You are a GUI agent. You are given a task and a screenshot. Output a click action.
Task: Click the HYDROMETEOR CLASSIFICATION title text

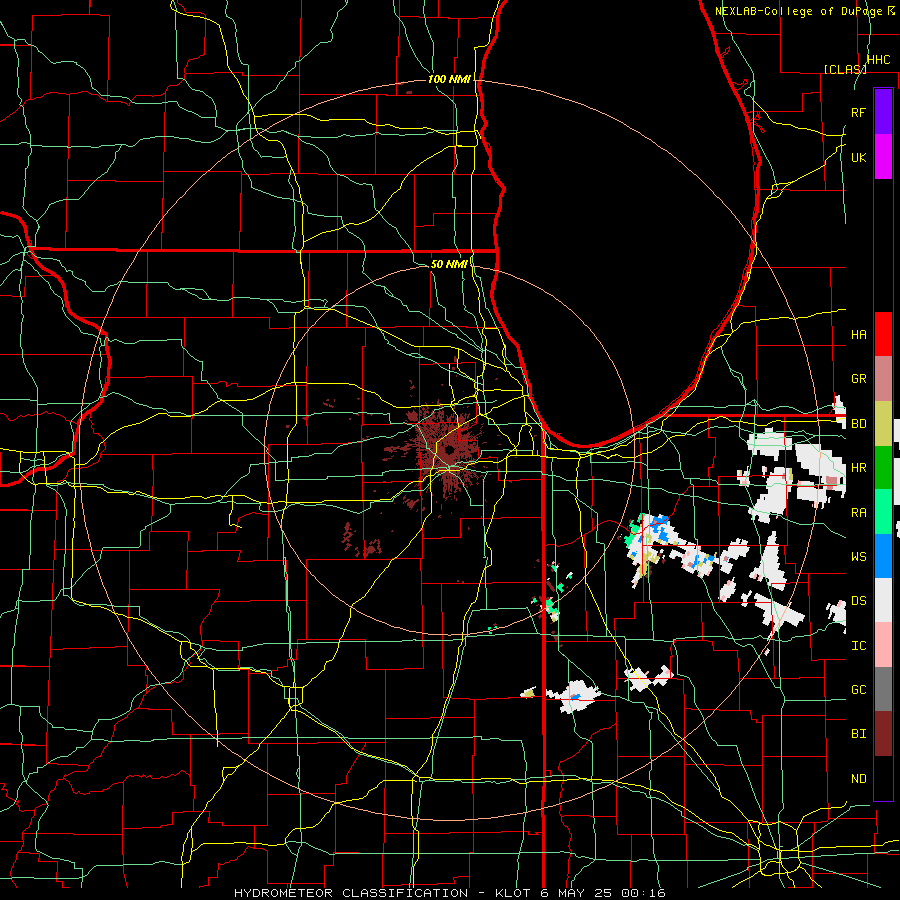click(x=351, y=893)
